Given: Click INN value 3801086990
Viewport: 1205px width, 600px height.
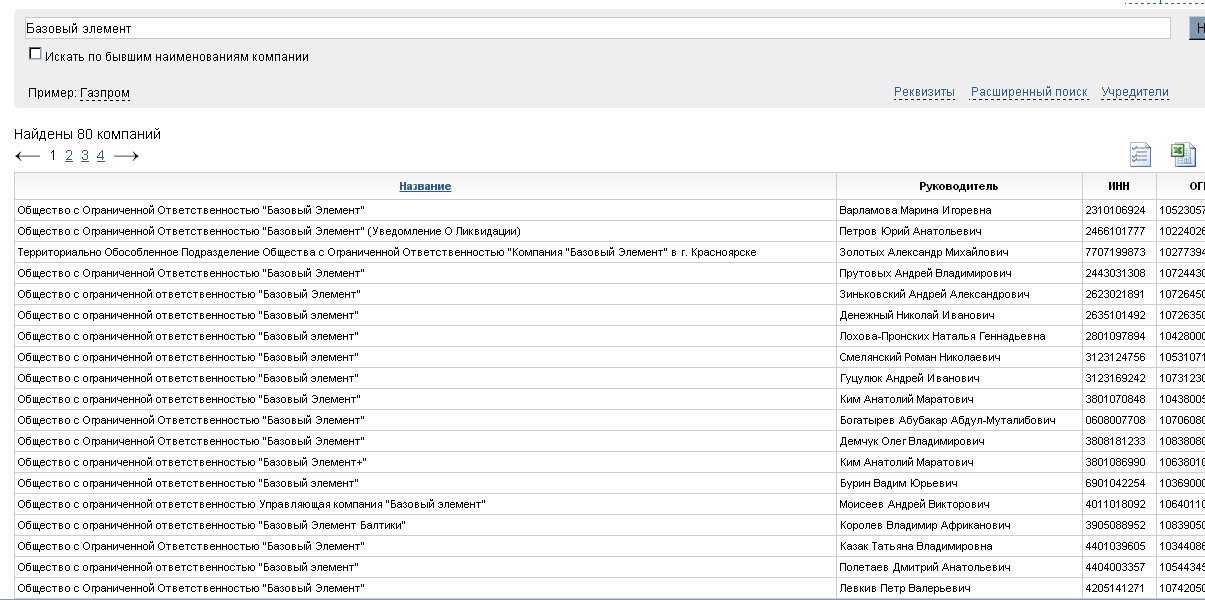Looking at the screenshot, I should 1115,462.
